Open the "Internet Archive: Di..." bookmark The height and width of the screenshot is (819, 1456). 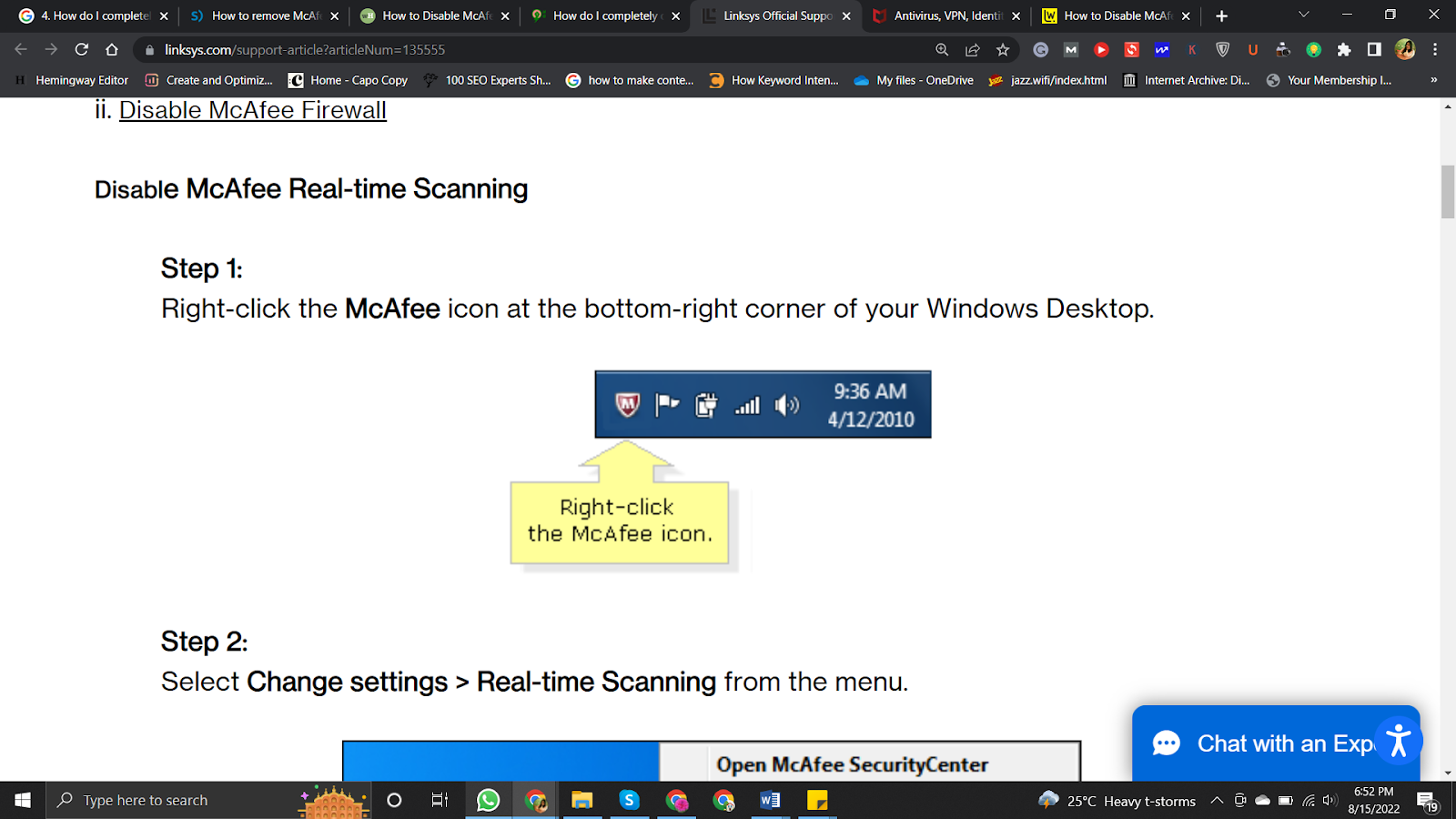[x=1186, y=80]
